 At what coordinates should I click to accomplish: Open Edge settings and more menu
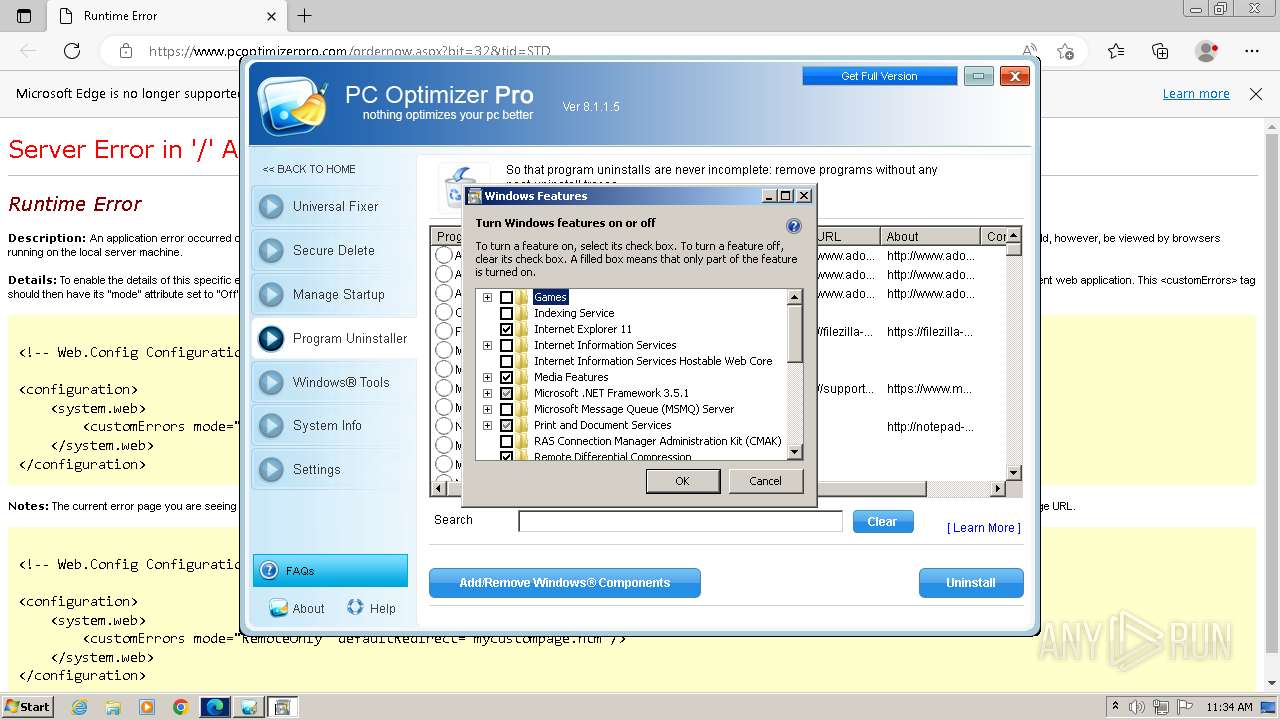pos(1252,51)
